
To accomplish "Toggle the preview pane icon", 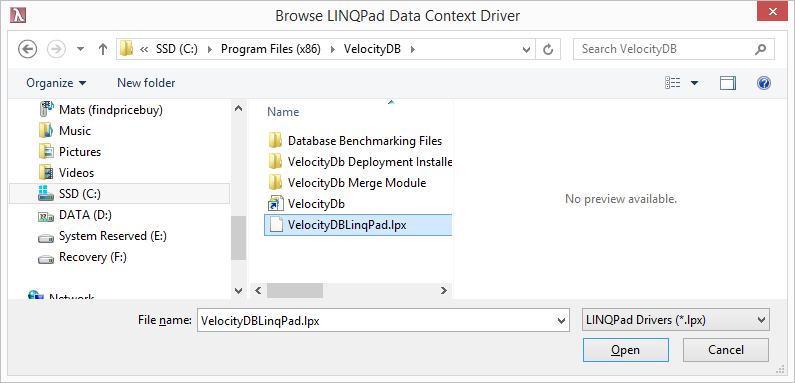I will click(x=728, y=83).
